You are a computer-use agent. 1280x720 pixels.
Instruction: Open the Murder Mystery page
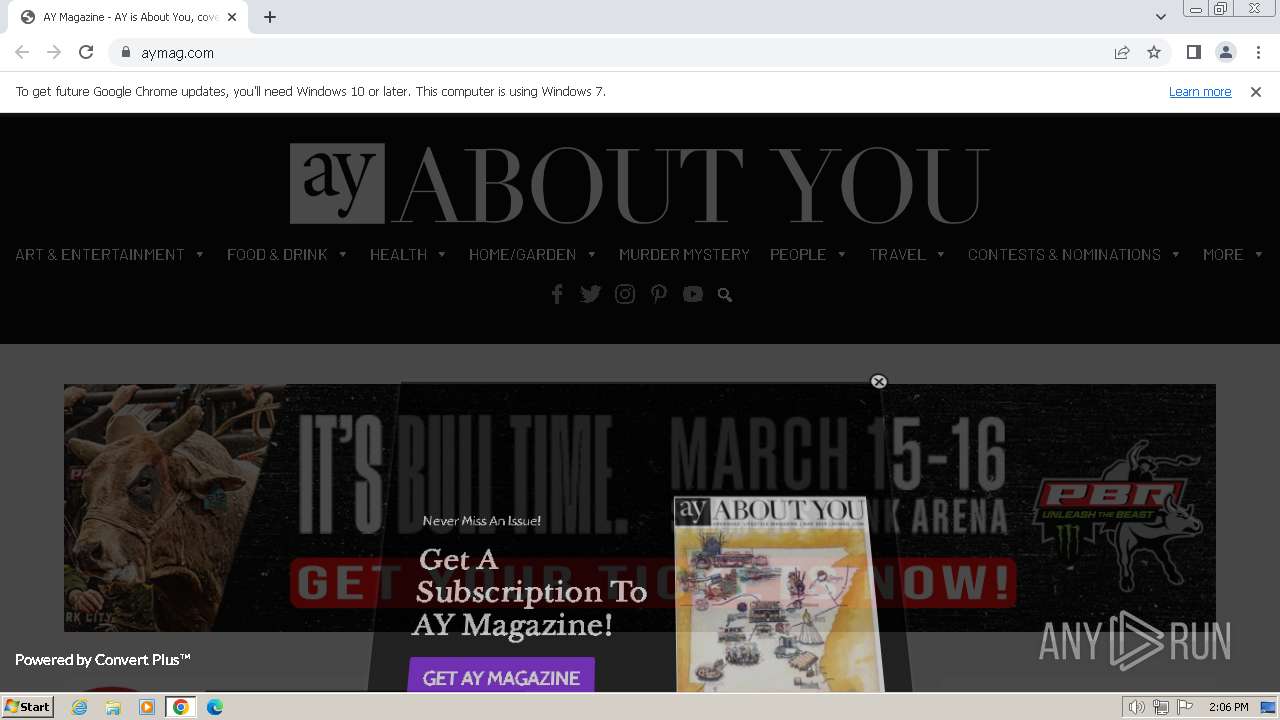[684, 254]
